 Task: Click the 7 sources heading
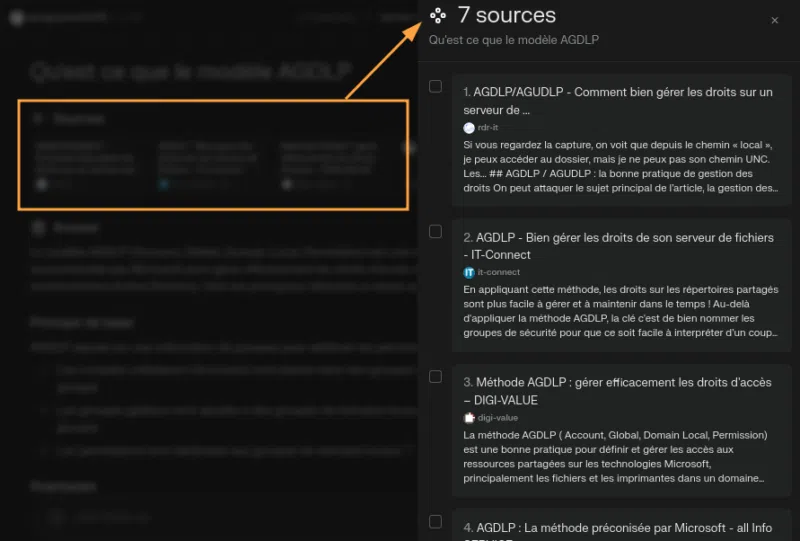tap(507, 15)
